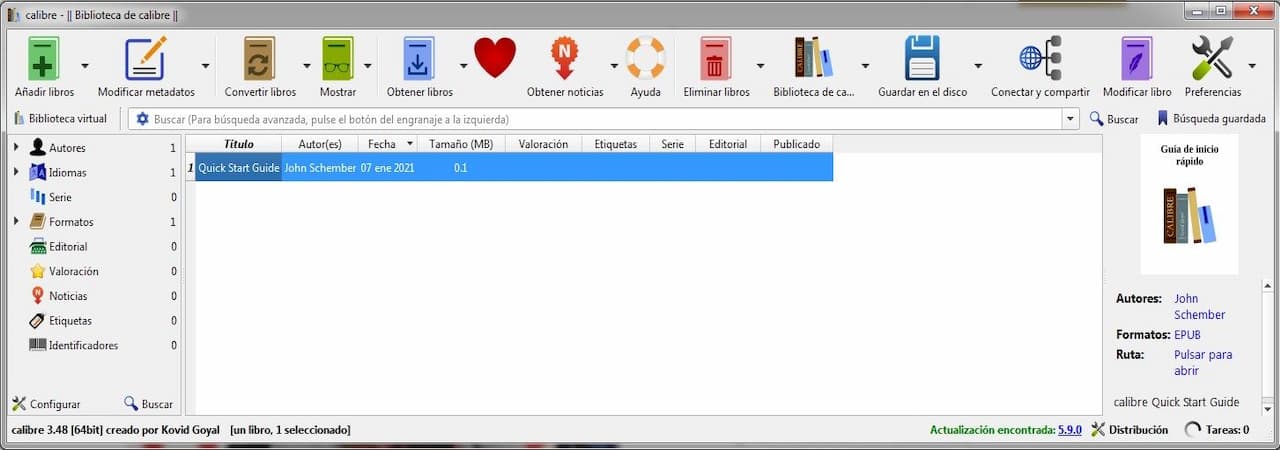Open Búsqueda guardada bookmark
Viewport: 1280px width, 450px height.
tap(1211, 119)
